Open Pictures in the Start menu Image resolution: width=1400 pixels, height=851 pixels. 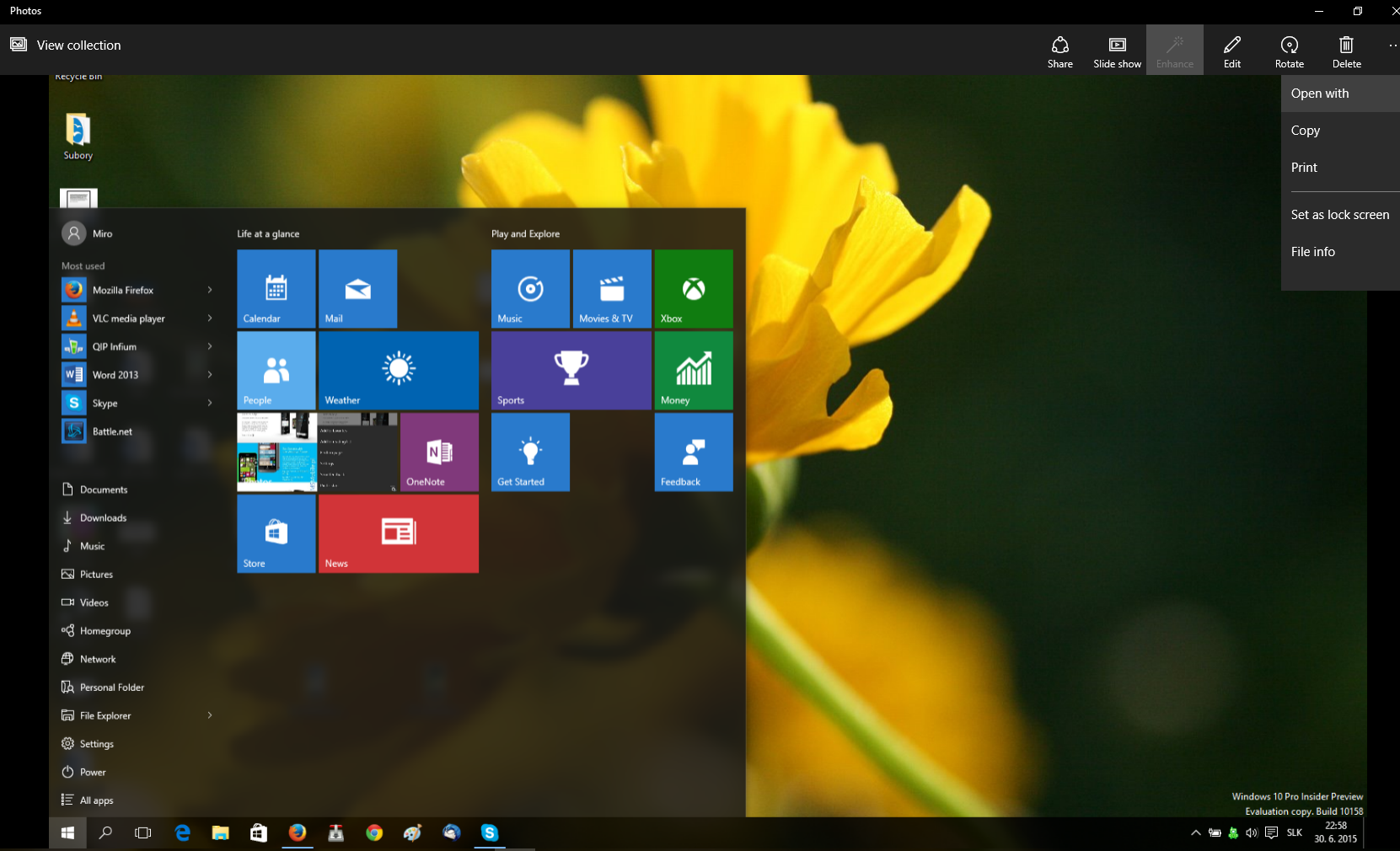(x=87, y=575)
